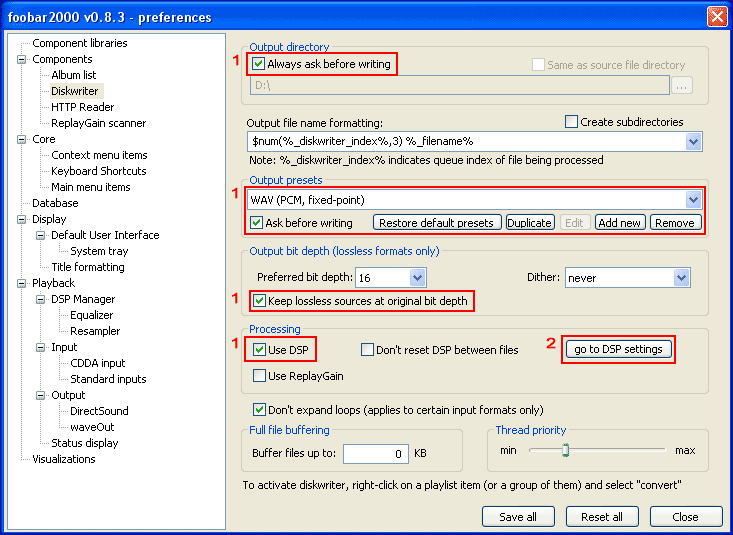The image size is (733, 535).
Task: Collapse the Output tree node
Action: tap(41, 395)
